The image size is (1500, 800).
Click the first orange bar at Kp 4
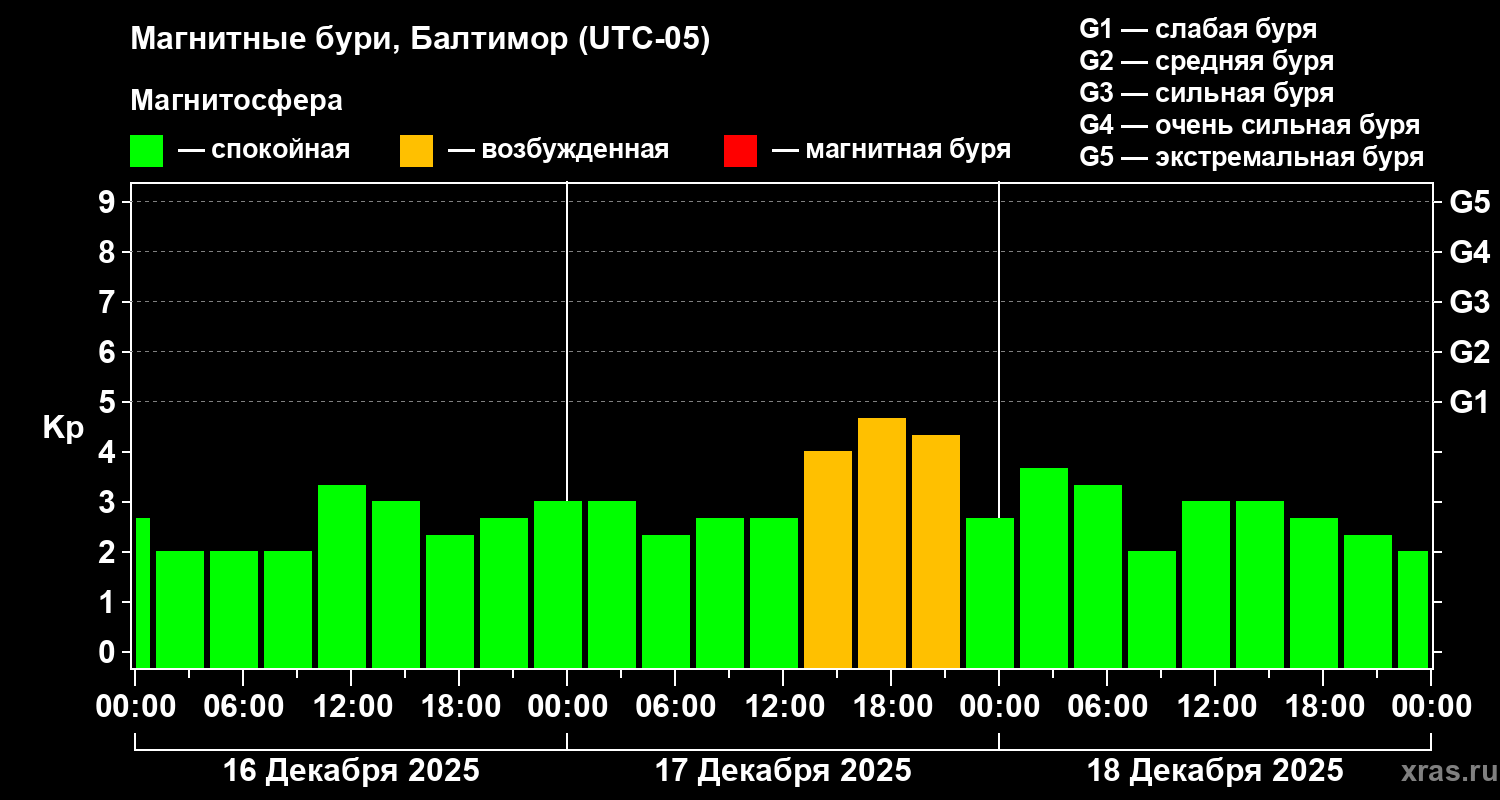pos(828,559)
